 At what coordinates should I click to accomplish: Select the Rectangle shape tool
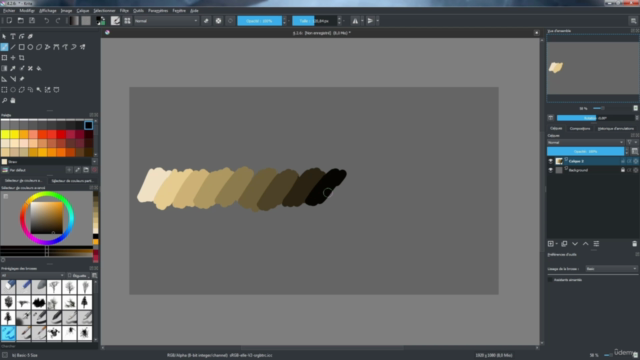[x=22, y=47]
